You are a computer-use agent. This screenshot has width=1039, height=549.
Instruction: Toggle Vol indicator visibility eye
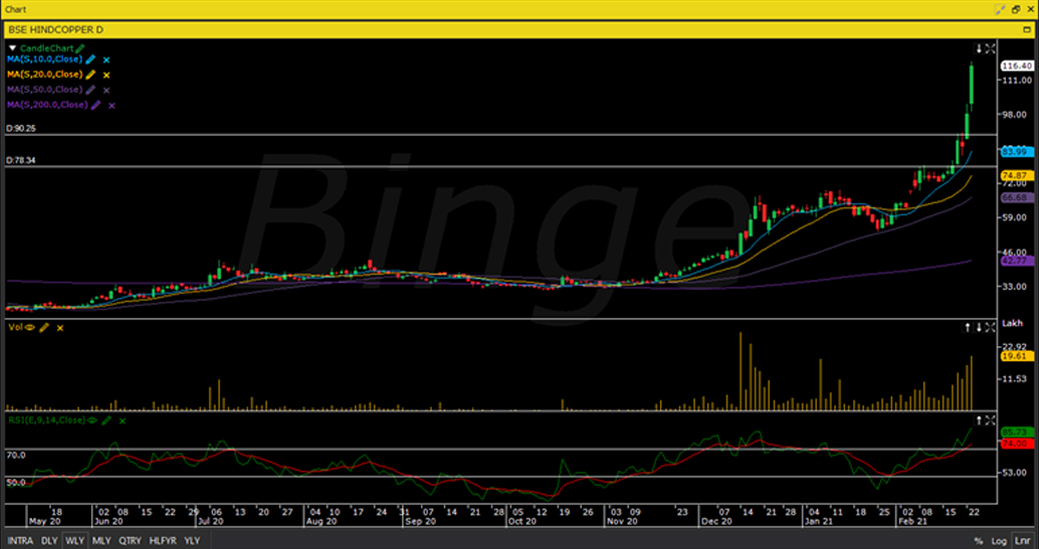click(x=30, y=327)
